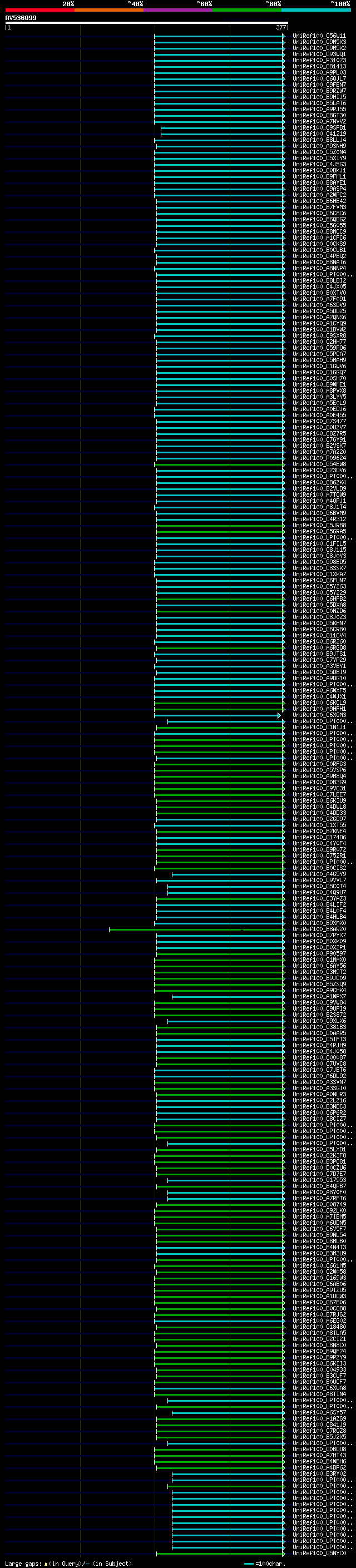Click the 377 end position marker
The image size is (356, 1568).
(281, 27)
